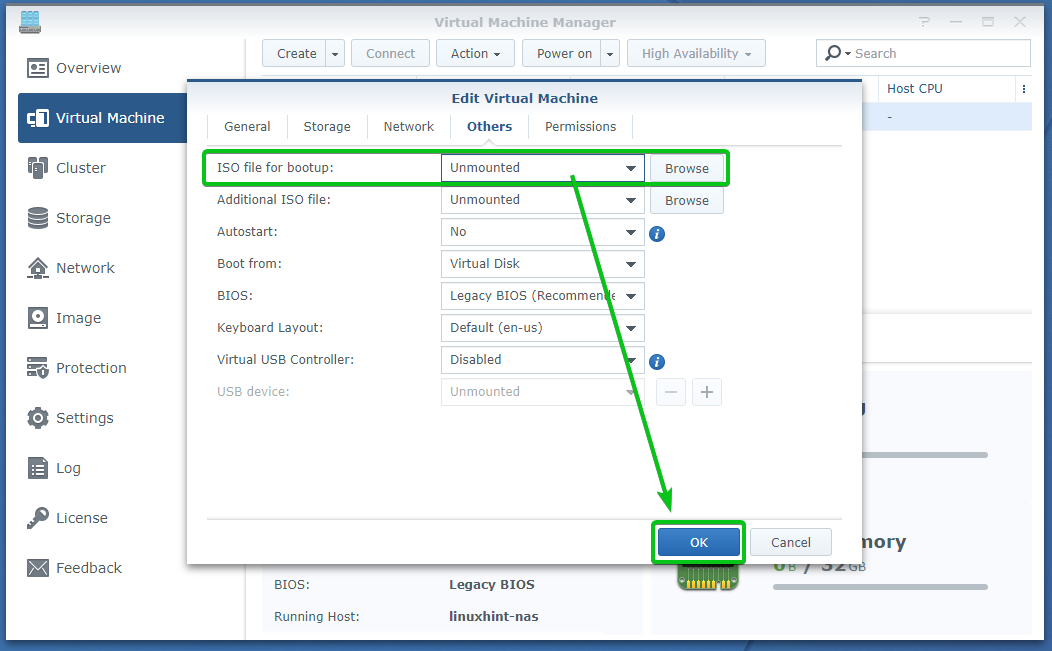Click the Virtual Machine Manager app icon
1052x651 pixels.
click(30, 21)
